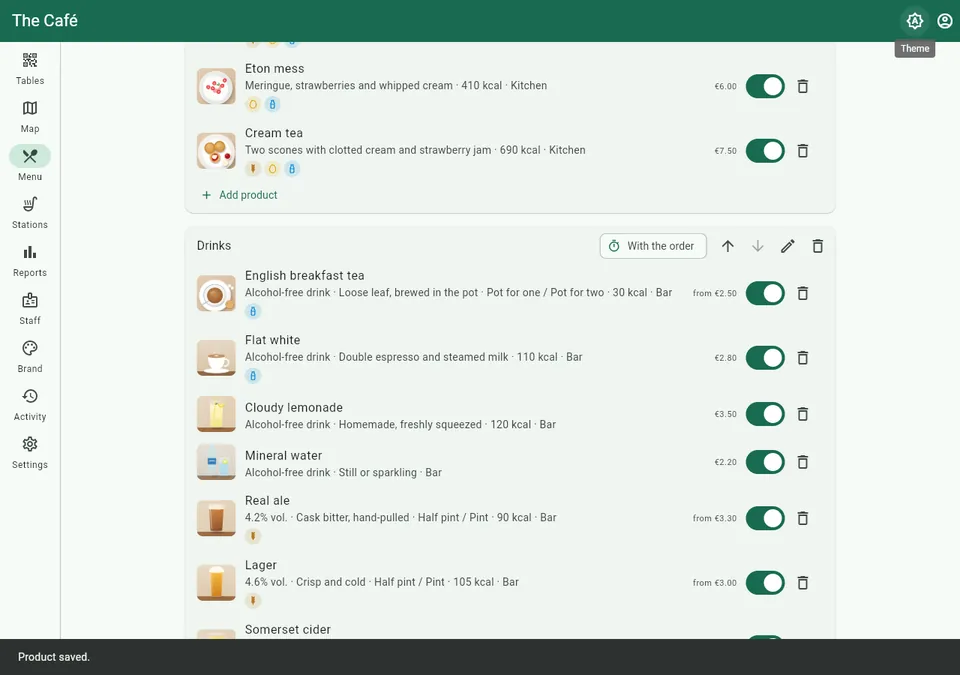Toggle availability of Cream tea
This screenshot has width=960, height=675.
click(x=765, y=151)
